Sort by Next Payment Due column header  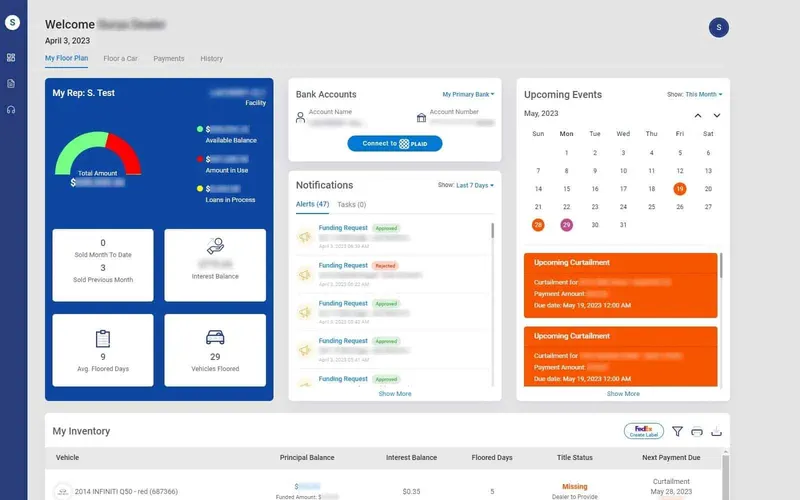[x=671, y=458]
